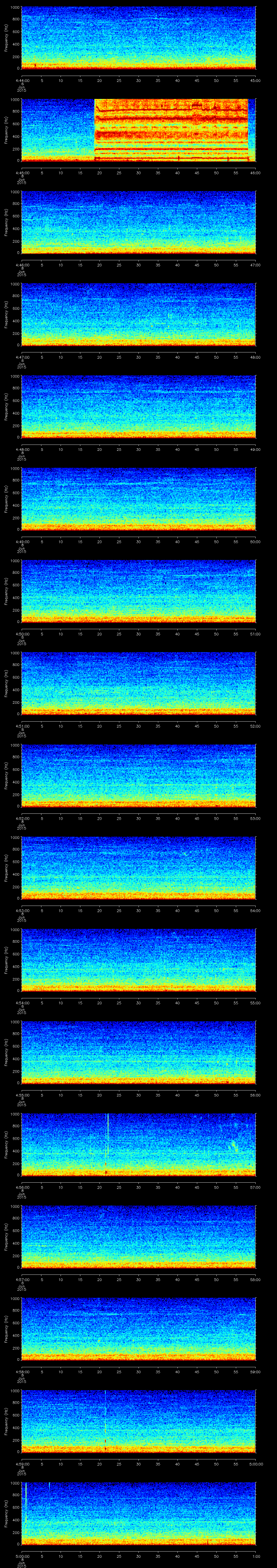Select the spectrogram panel starting at 4:44:00
Viewport: 277px width, 1568px height.
(138, 38)
